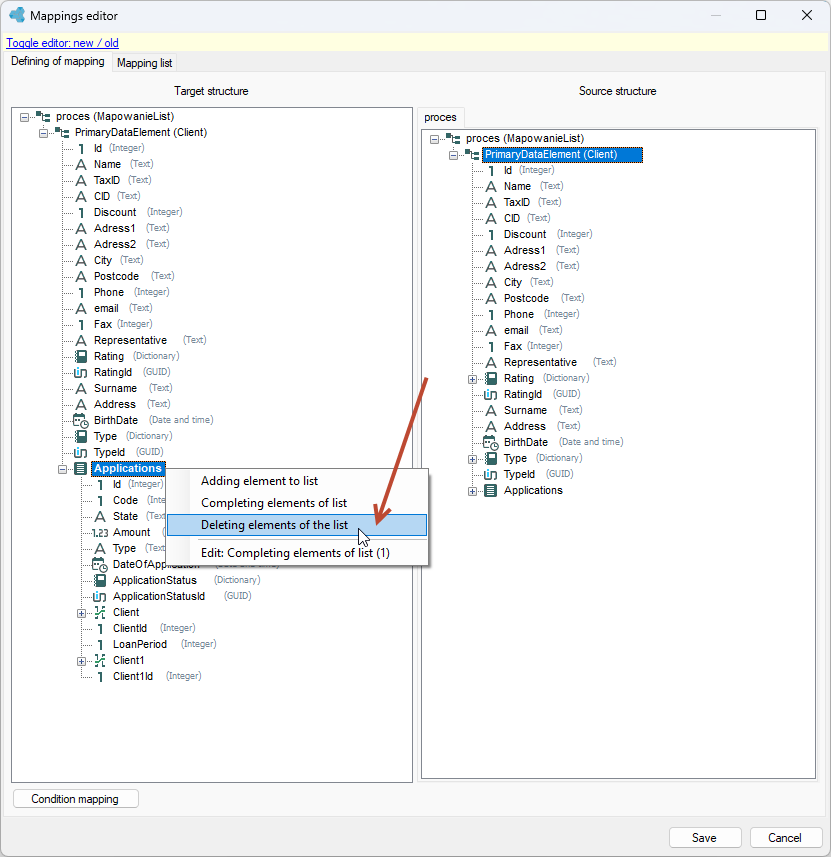Select LoanPeriod field under Applications
The image size is (831, 857).
tap(139, 644)
